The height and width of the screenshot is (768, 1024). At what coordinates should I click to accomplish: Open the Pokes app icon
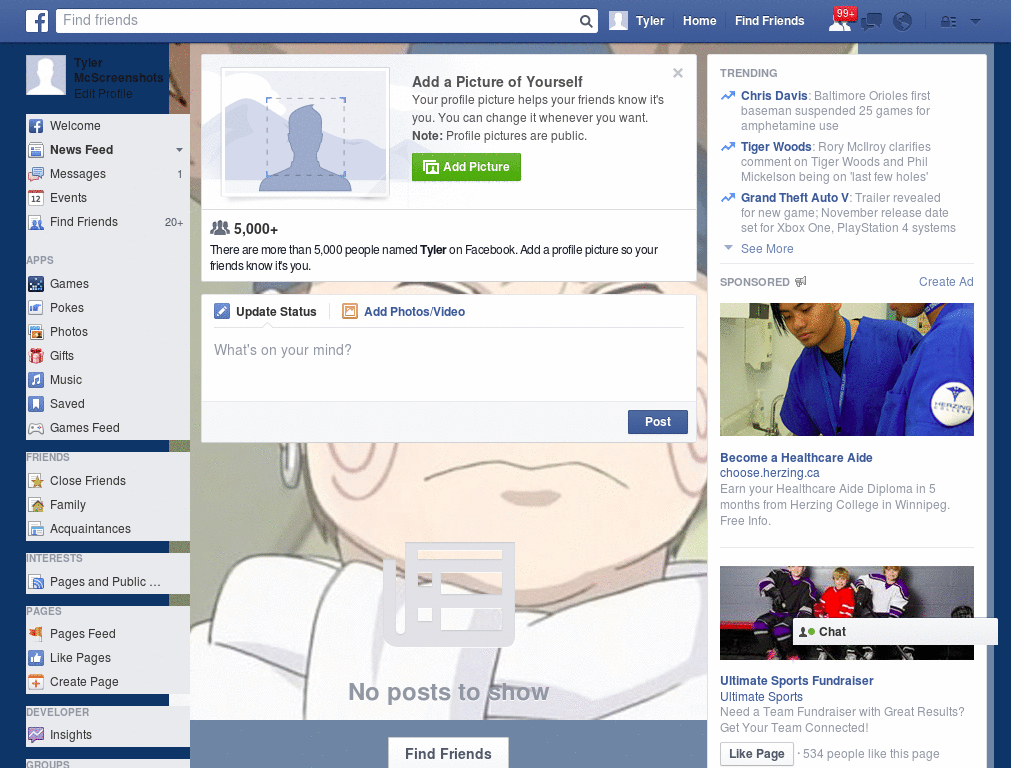(36, 308)
